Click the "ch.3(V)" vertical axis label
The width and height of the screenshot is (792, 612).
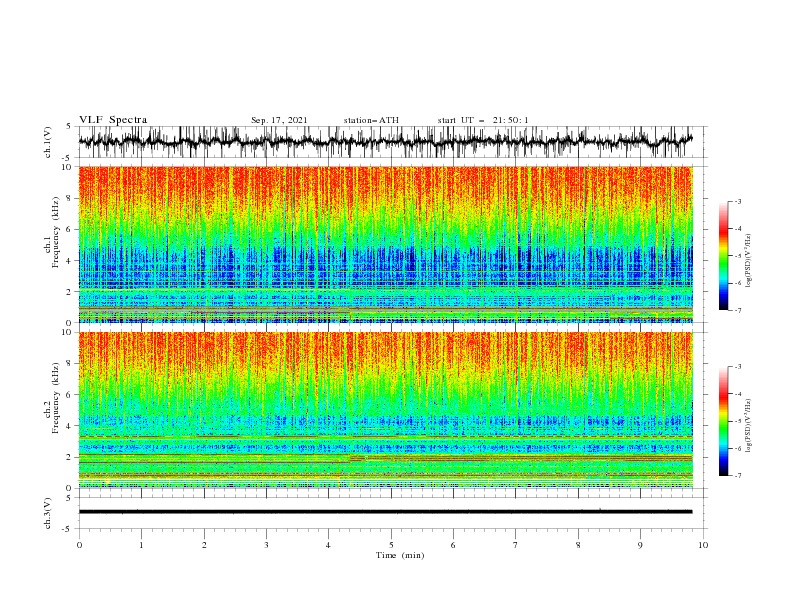pyautogui.click(x=48, y=513)
